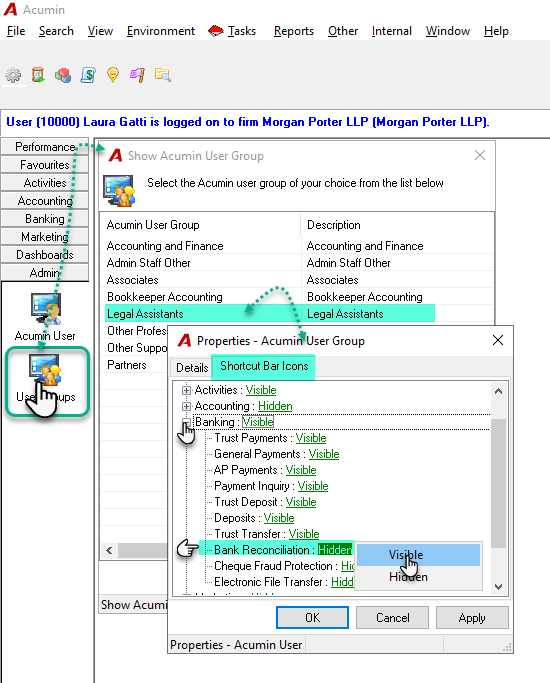This screenshot has height=683, width=550.
Task: Click the gear settings toolbar icon
Action: [13, 75]
